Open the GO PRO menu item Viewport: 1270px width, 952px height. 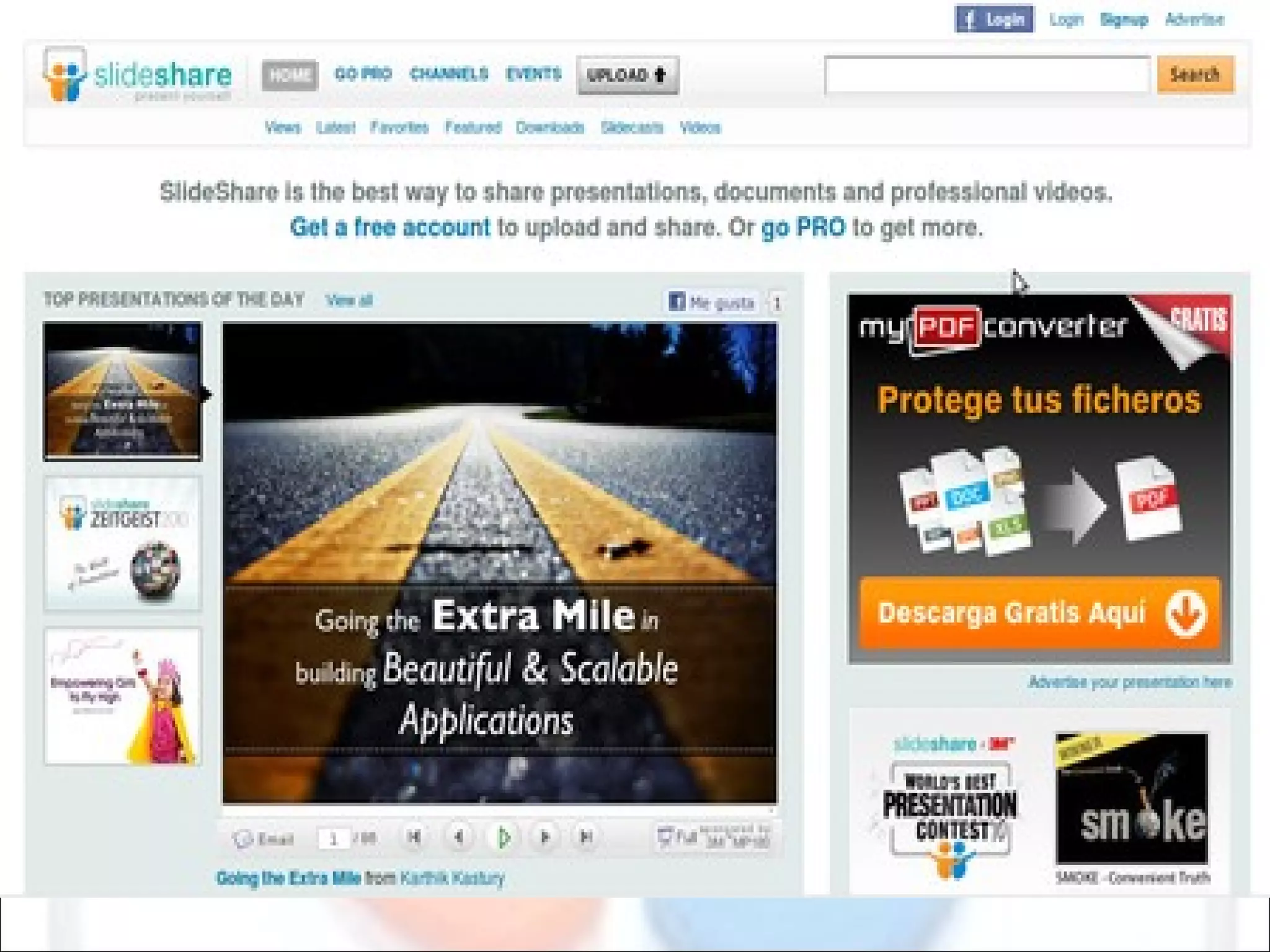coord(363,74)
